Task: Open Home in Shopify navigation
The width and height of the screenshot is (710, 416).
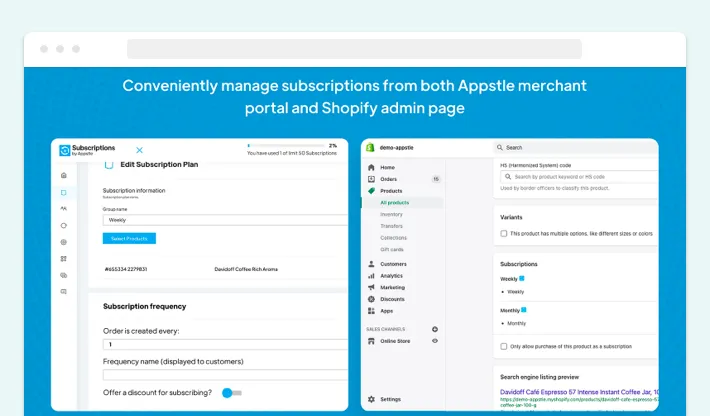Action: 387,167
